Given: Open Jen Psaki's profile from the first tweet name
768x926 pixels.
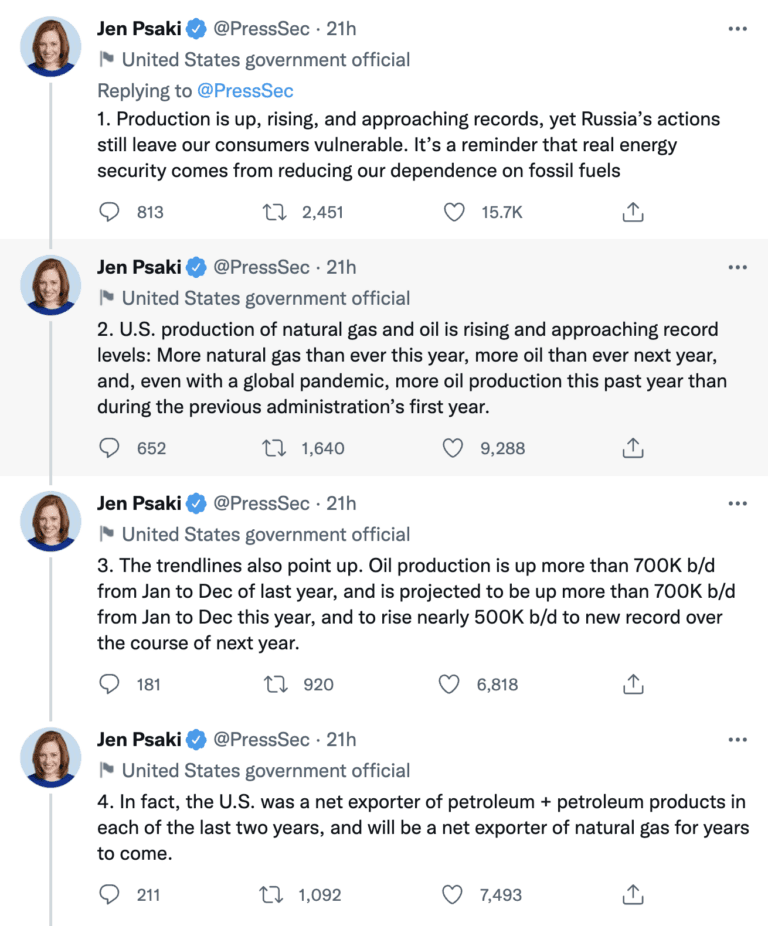Looking at the screenshot, I should (139, 30).
